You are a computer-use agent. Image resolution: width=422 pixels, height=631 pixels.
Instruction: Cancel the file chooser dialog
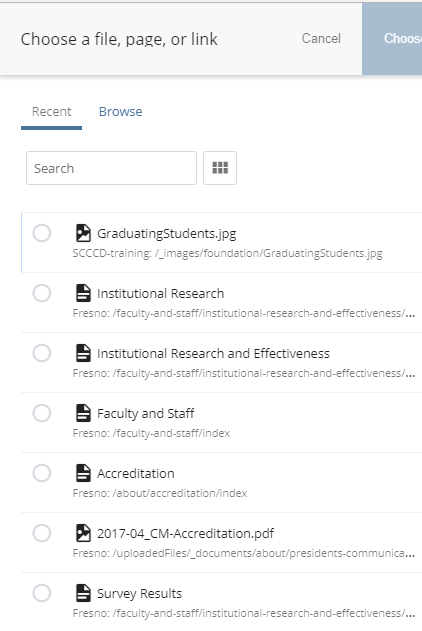coord(321,39)
